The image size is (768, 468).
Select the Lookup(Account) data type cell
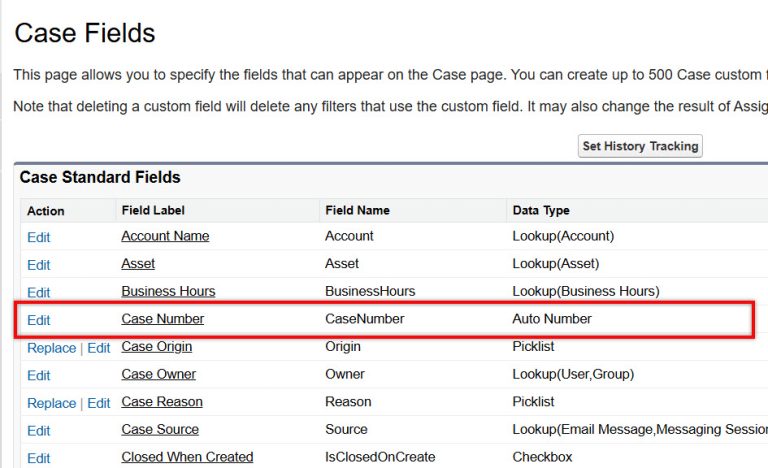click(563, 236)
